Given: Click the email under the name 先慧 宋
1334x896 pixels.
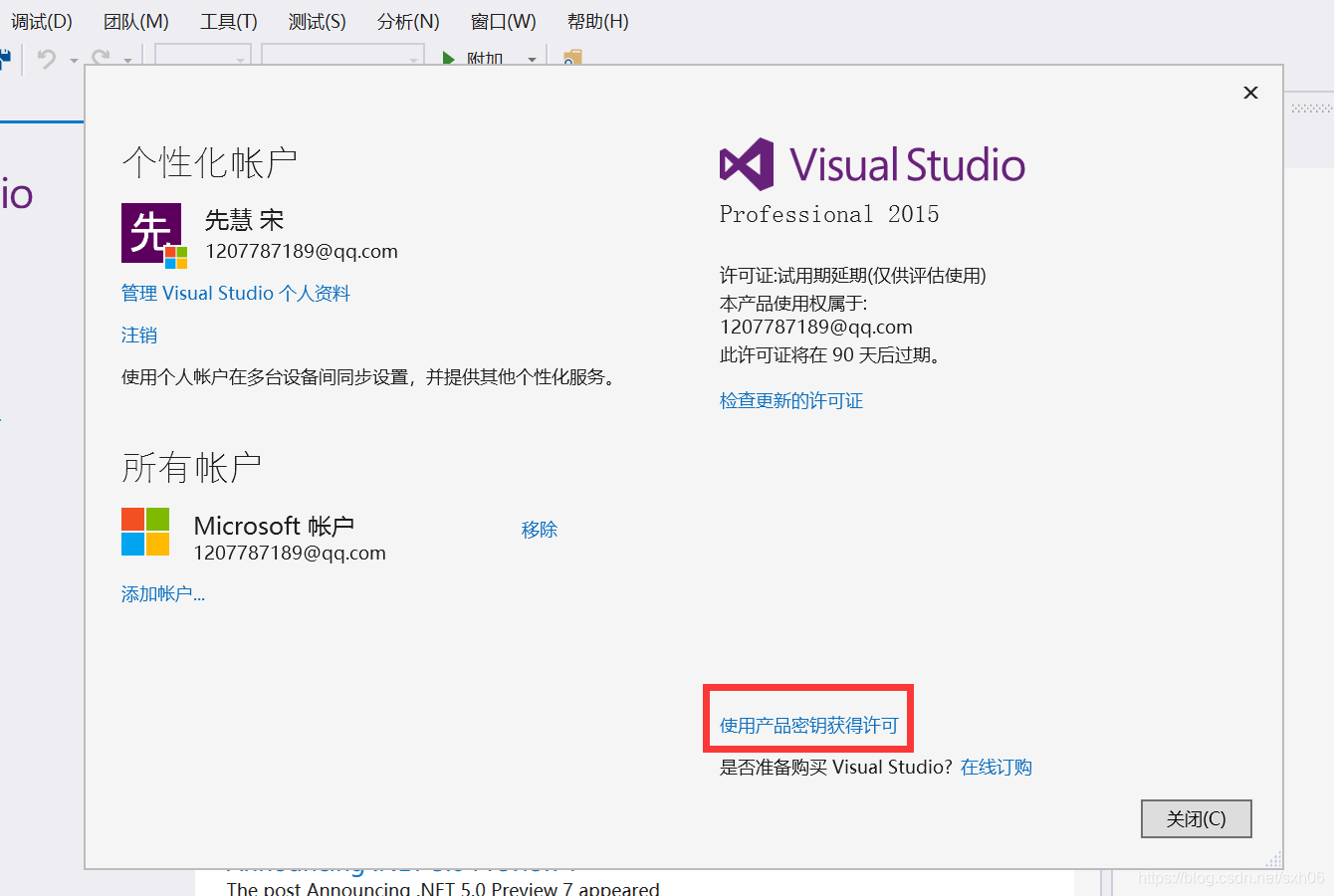Looking at the screenshot, I should pyautogui.click(x=302, y=251).
